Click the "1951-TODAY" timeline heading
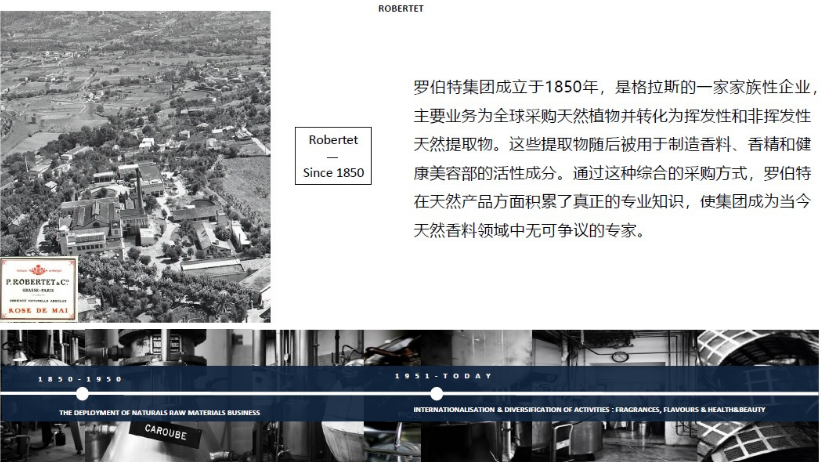The image size is (821, 462). tap(443, 376)
